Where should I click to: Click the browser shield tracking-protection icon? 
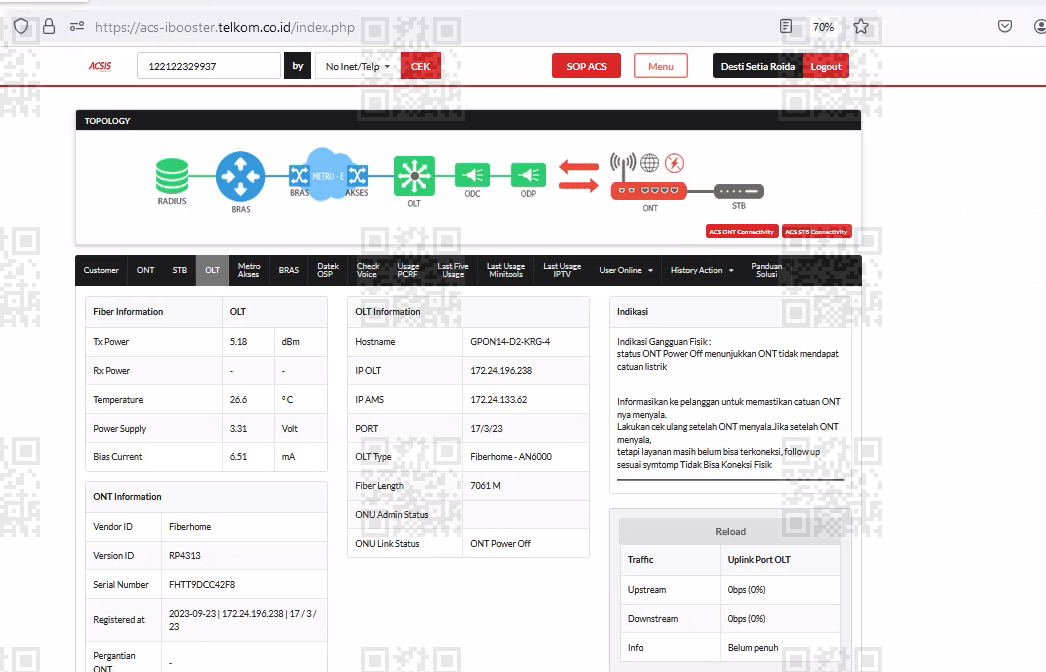21,27
